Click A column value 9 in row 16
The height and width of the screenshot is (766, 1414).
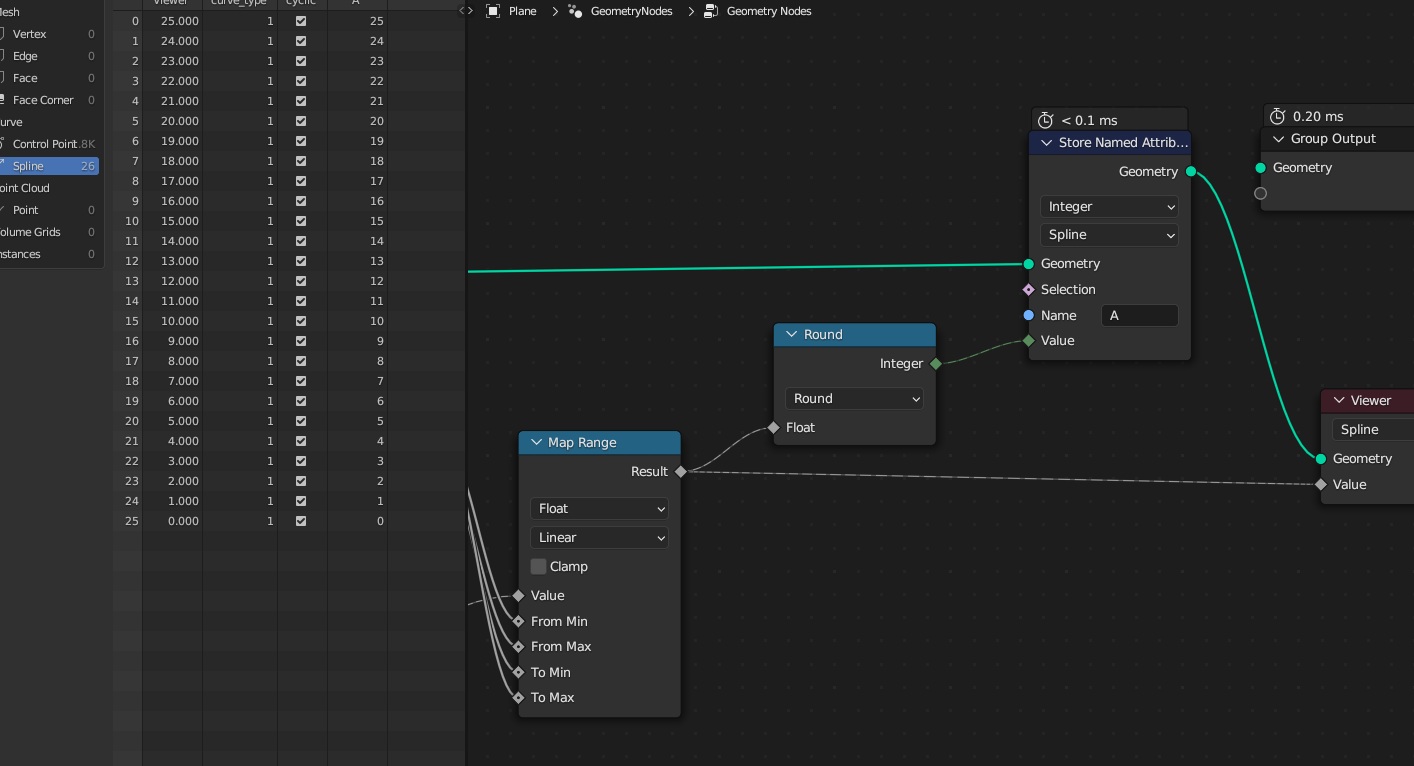358,341
